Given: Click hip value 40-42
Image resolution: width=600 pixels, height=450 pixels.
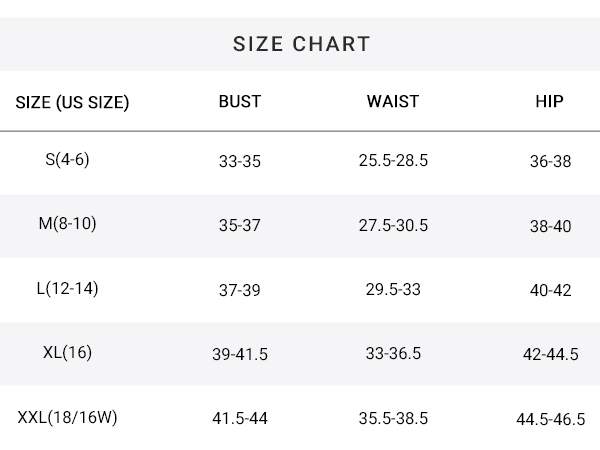Looking at the screenshot, I should coord(551,290).
